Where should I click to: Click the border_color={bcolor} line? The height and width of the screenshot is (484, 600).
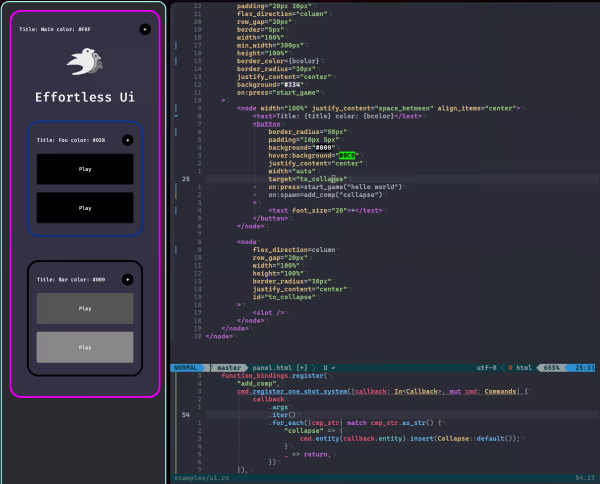tap(278, 61)
